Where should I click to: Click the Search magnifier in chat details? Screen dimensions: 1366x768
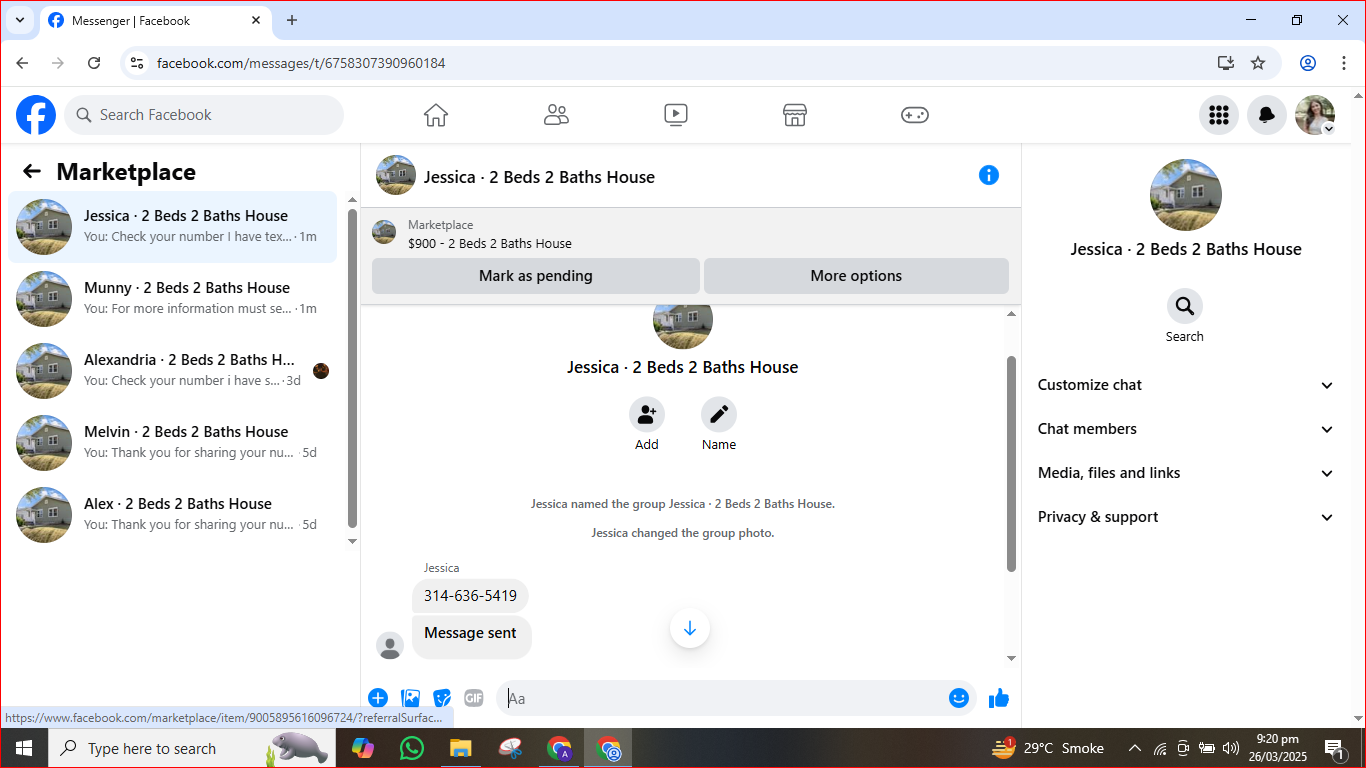point(1185,306)
